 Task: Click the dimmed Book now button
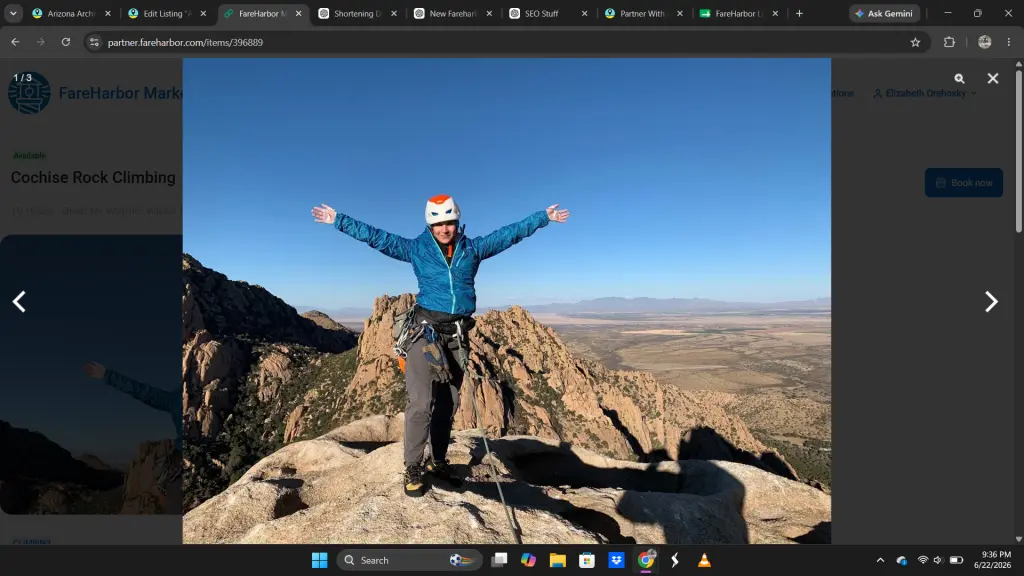964,183
